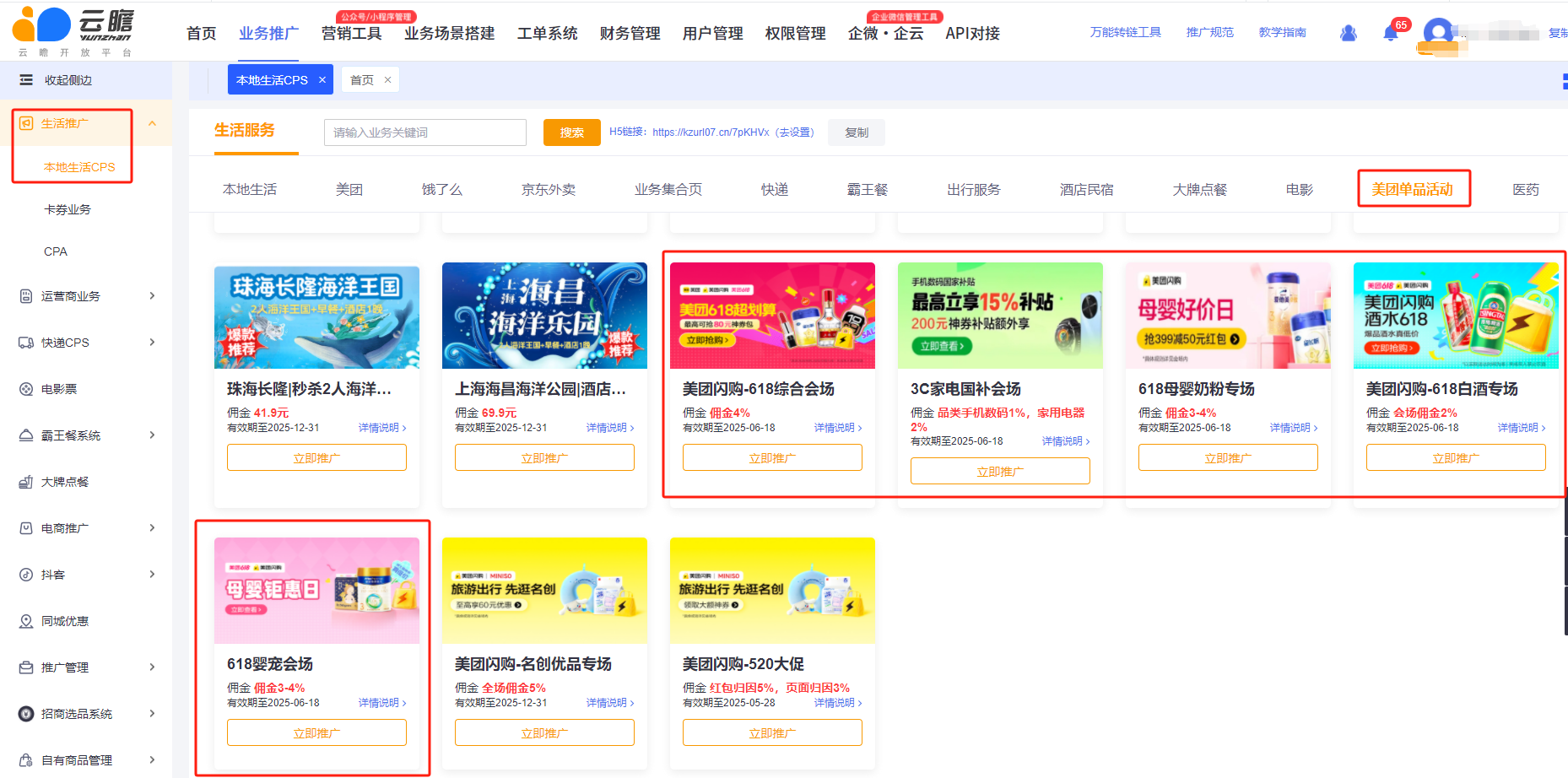
Task: Click the 快递CPS truck icon
Action: pos(26,343)
